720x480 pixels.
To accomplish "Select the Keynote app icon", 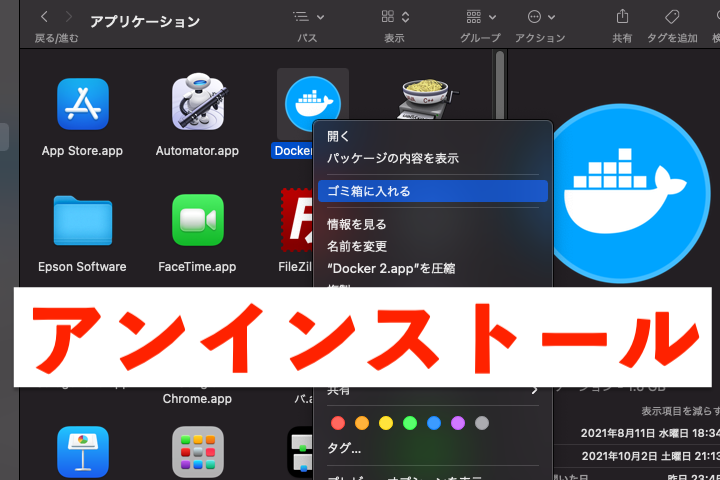I will (x=83, y=452).
